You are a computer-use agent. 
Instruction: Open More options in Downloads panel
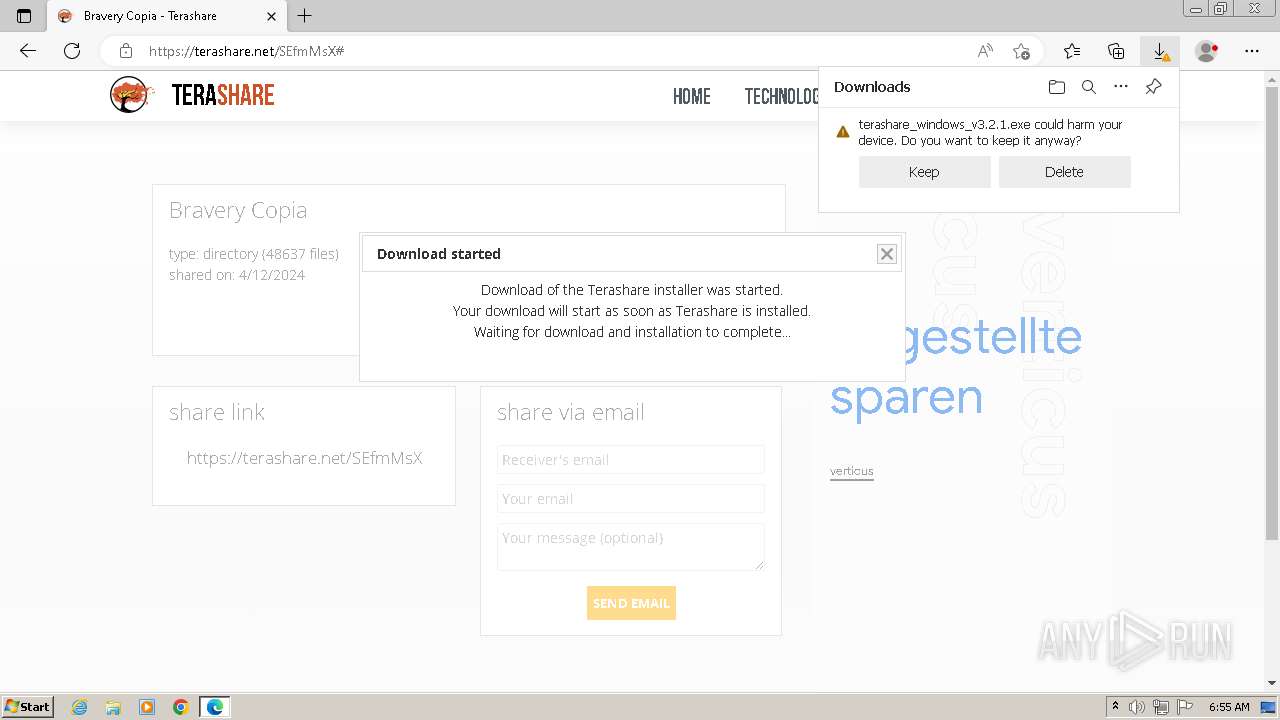(x=1121, y=87)
